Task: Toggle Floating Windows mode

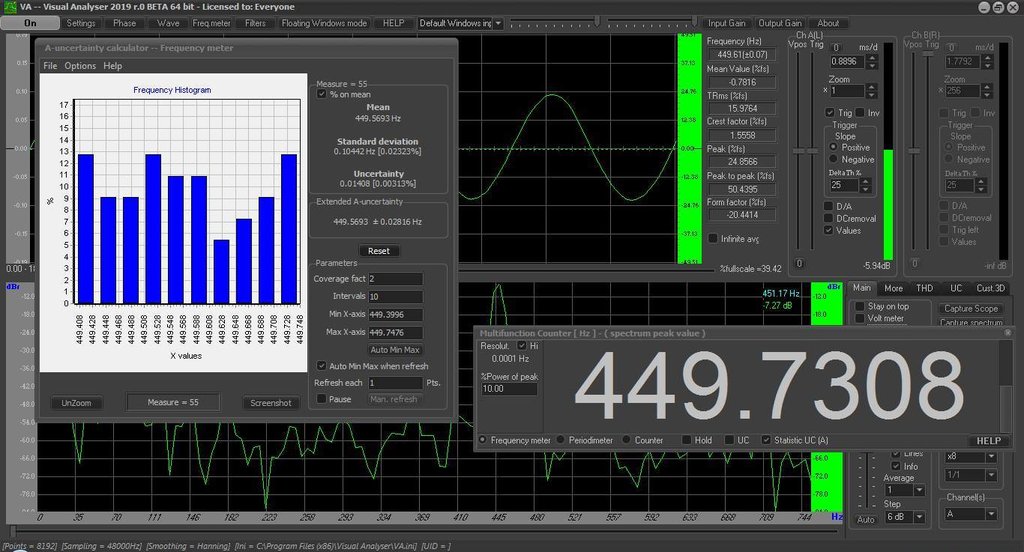Action: [x=324, y=23]
